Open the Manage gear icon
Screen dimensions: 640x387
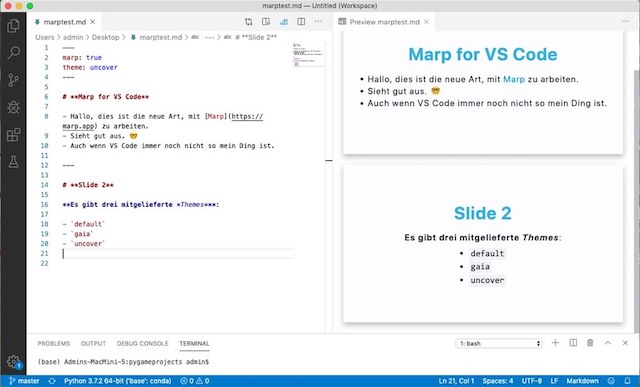coord(13,361)
